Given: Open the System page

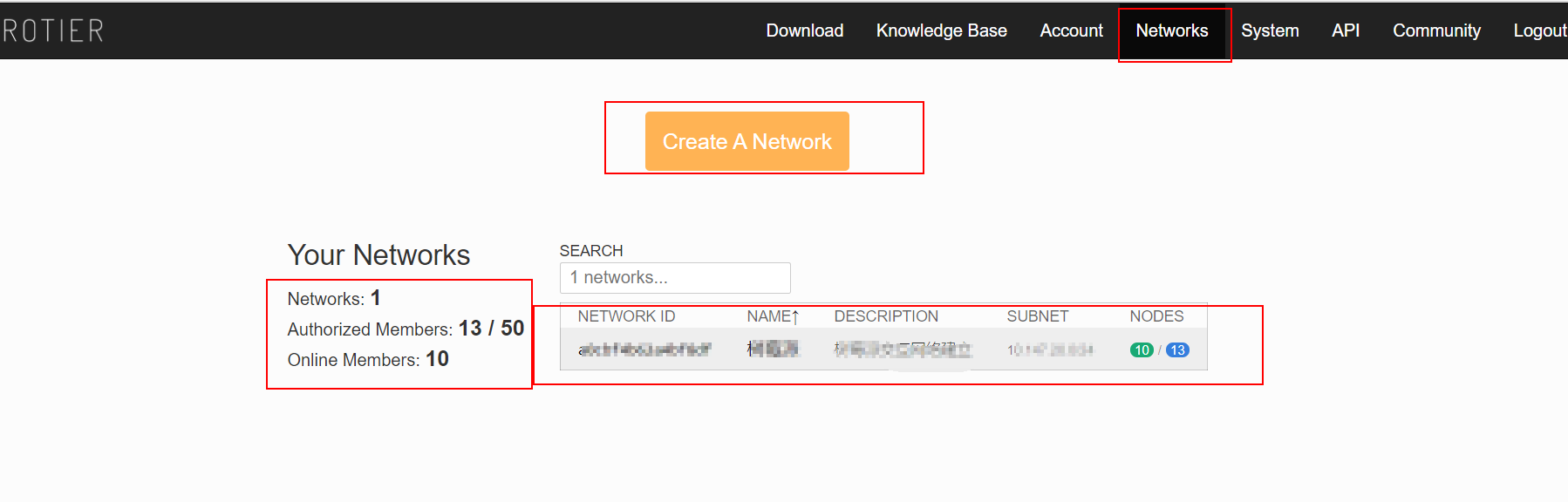Looking at the screenshot, I should point(1270,31).
